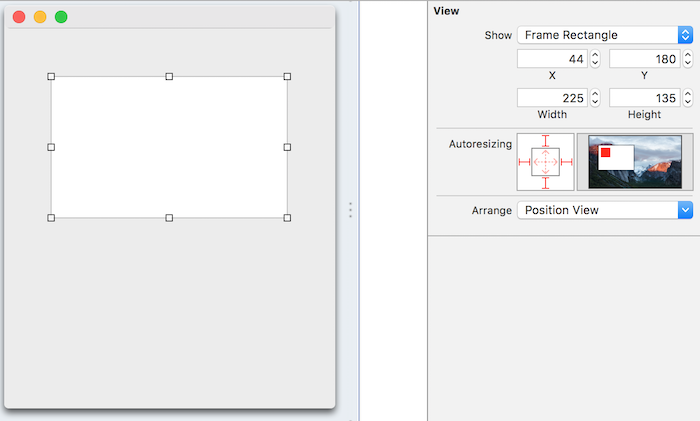Image resolution: width=700 pixels, height=421 pixels.
Task: Click the bottom-center resize handle of the view
Action: tap(169, 217)
